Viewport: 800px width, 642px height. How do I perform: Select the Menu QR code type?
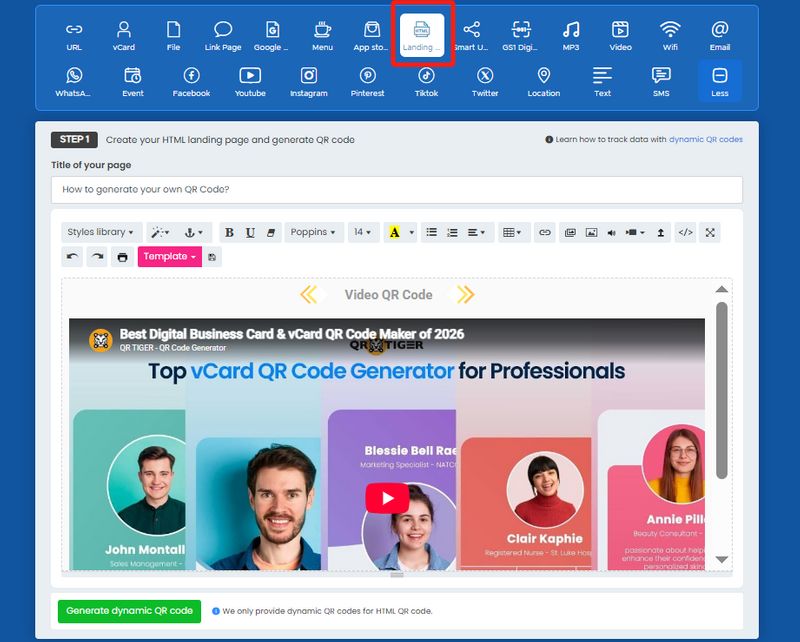tap(322, 36)
